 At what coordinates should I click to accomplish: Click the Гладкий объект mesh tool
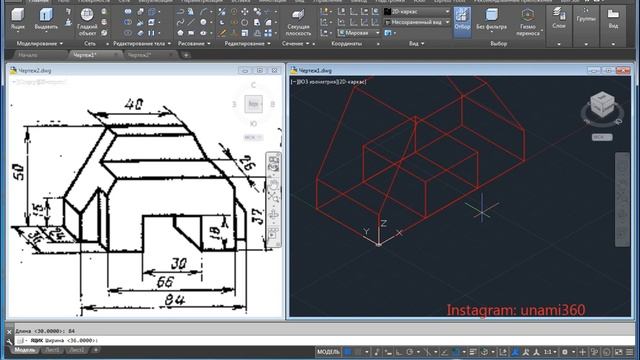tap(87, 21)
